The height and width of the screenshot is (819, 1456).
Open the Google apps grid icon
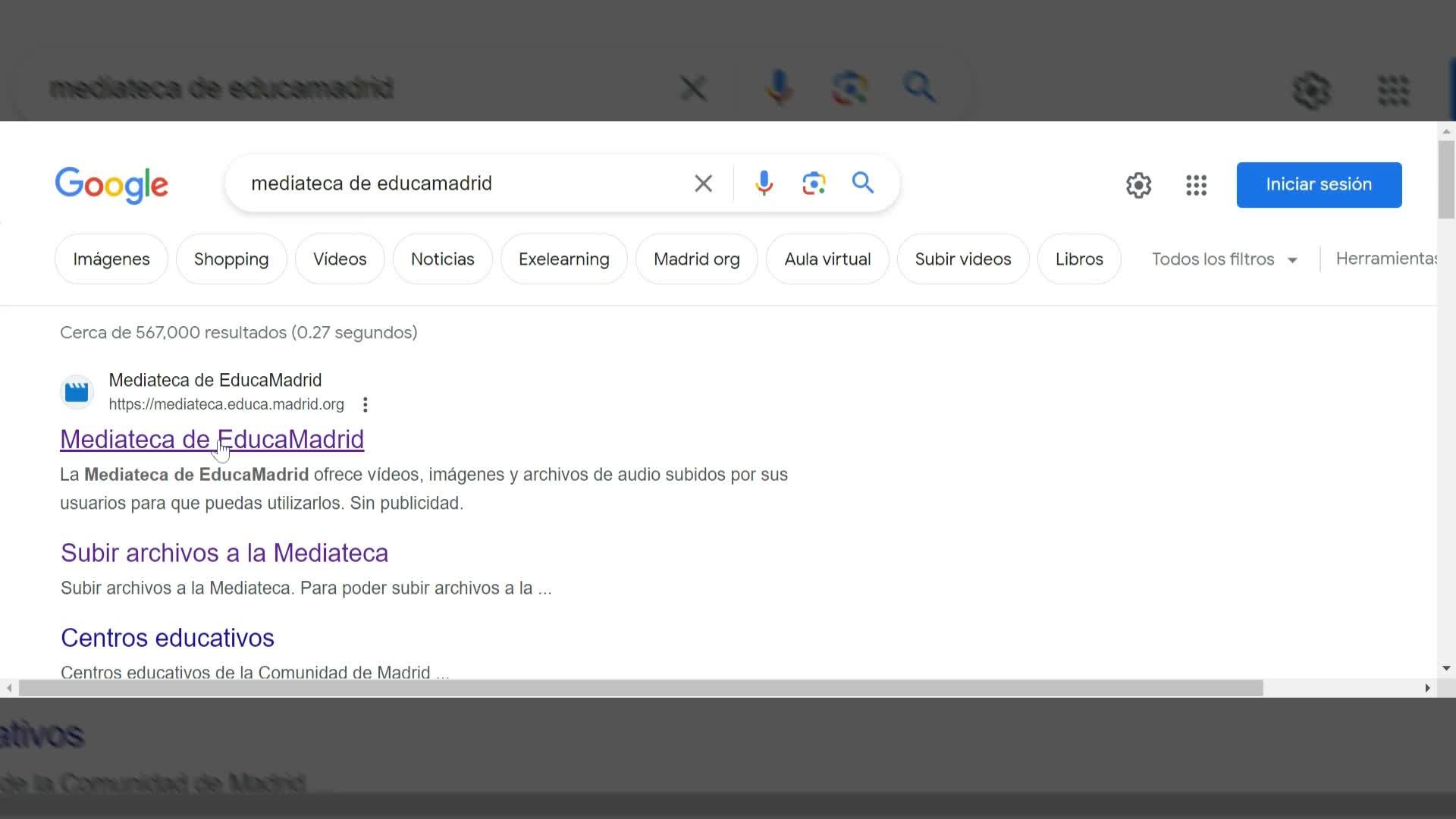[1196, 185]
